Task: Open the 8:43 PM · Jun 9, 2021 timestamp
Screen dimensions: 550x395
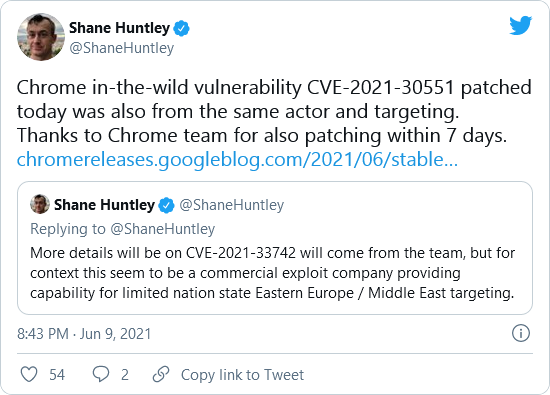Action: 84,334
